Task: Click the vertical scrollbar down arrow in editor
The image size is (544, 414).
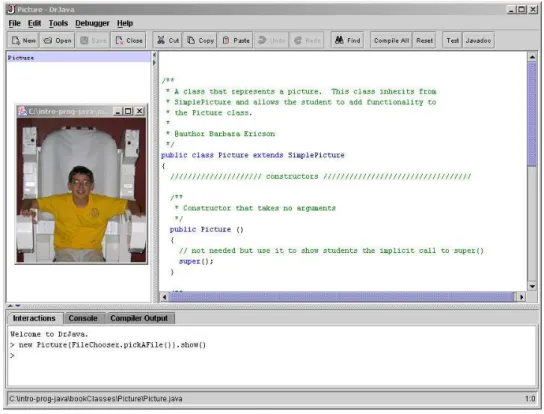Action: (532, 286)
